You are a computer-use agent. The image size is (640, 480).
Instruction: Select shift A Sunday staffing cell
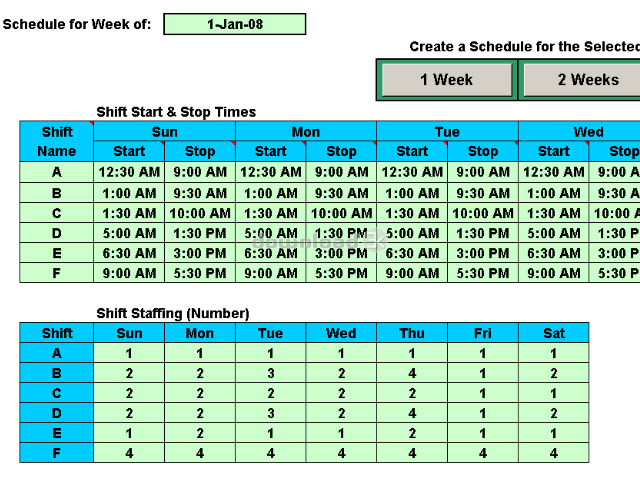pyautogui.click(x=129, y=353)
